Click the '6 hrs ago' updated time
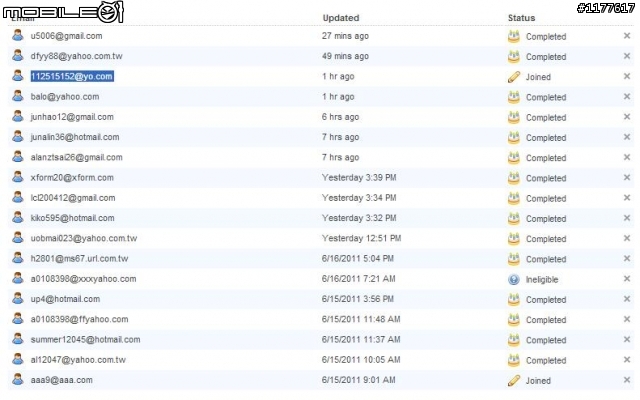The width and height of the screenshot is (640, 400). coord(340,117)
